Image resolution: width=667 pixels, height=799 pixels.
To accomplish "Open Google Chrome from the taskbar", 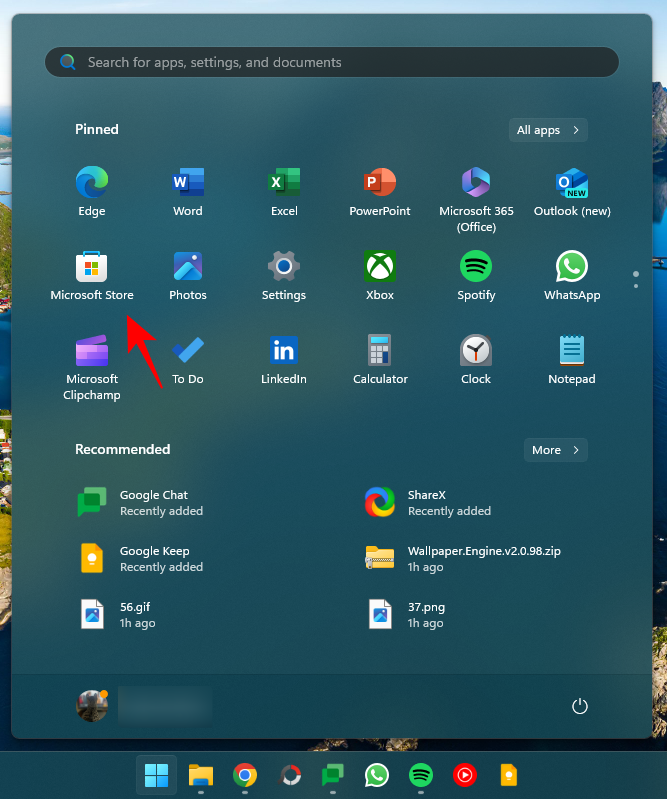I will coord(245,776).
